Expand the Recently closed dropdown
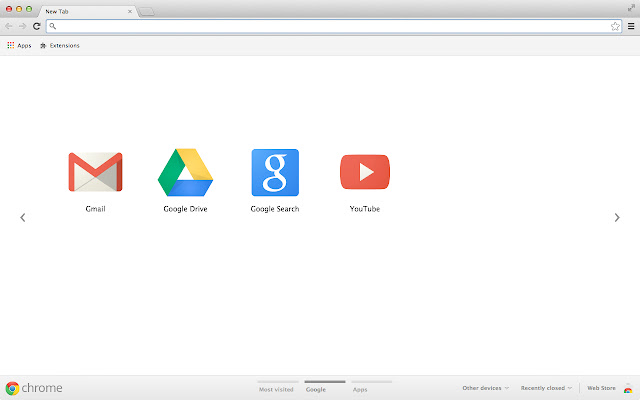Screen dimensions: 640x400 (x=546, y=388)
